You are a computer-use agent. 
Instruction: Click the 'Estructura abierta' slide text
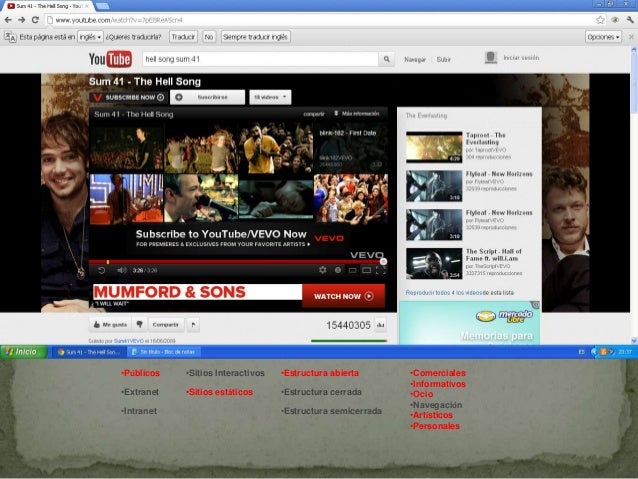pos(320,373)
